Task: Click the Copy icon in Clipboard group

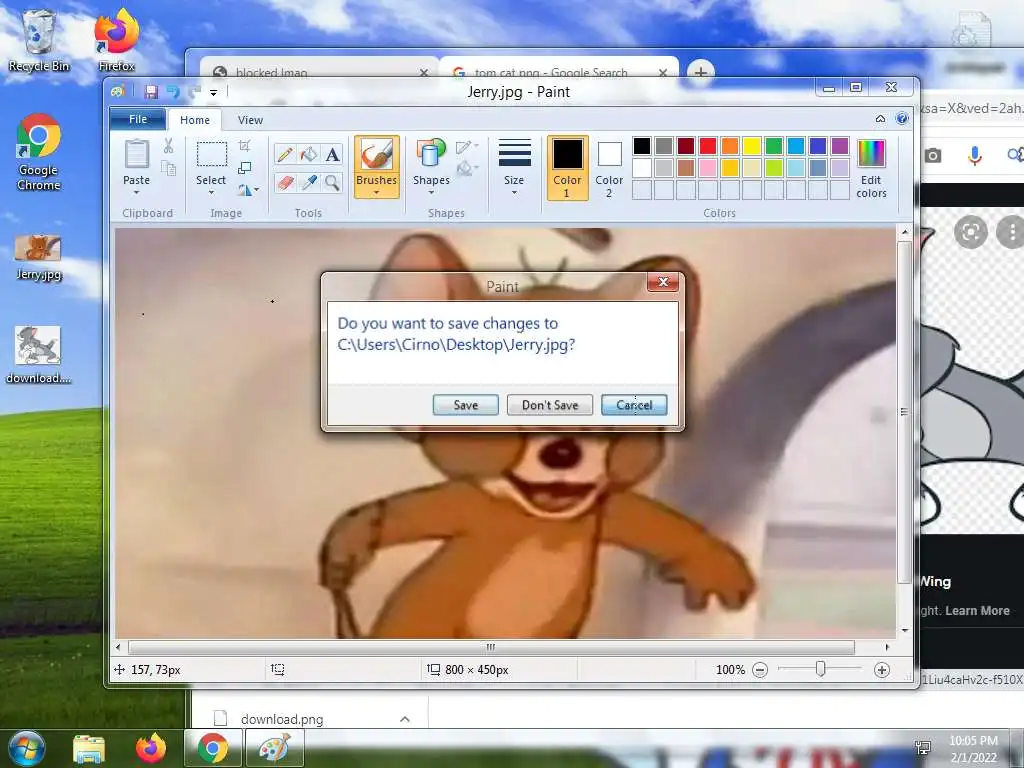Action: 168,168
